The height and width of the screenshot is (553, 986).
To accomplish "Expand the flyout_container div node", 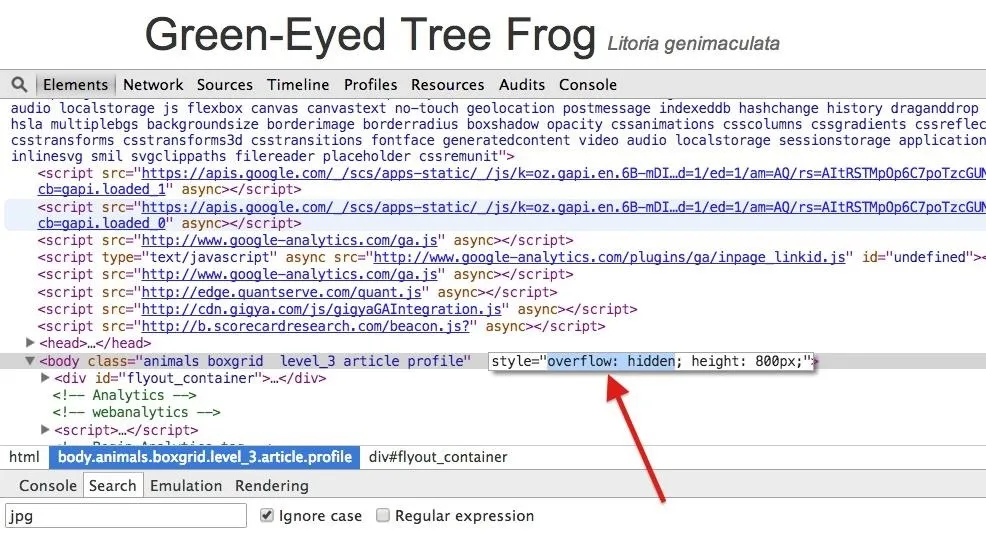I will click(x=45, y=378).
